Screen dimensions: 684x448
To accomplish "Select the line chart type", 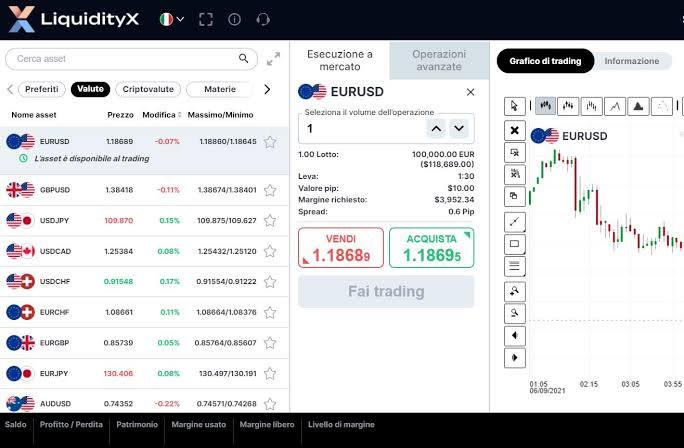I will point(615,106).
